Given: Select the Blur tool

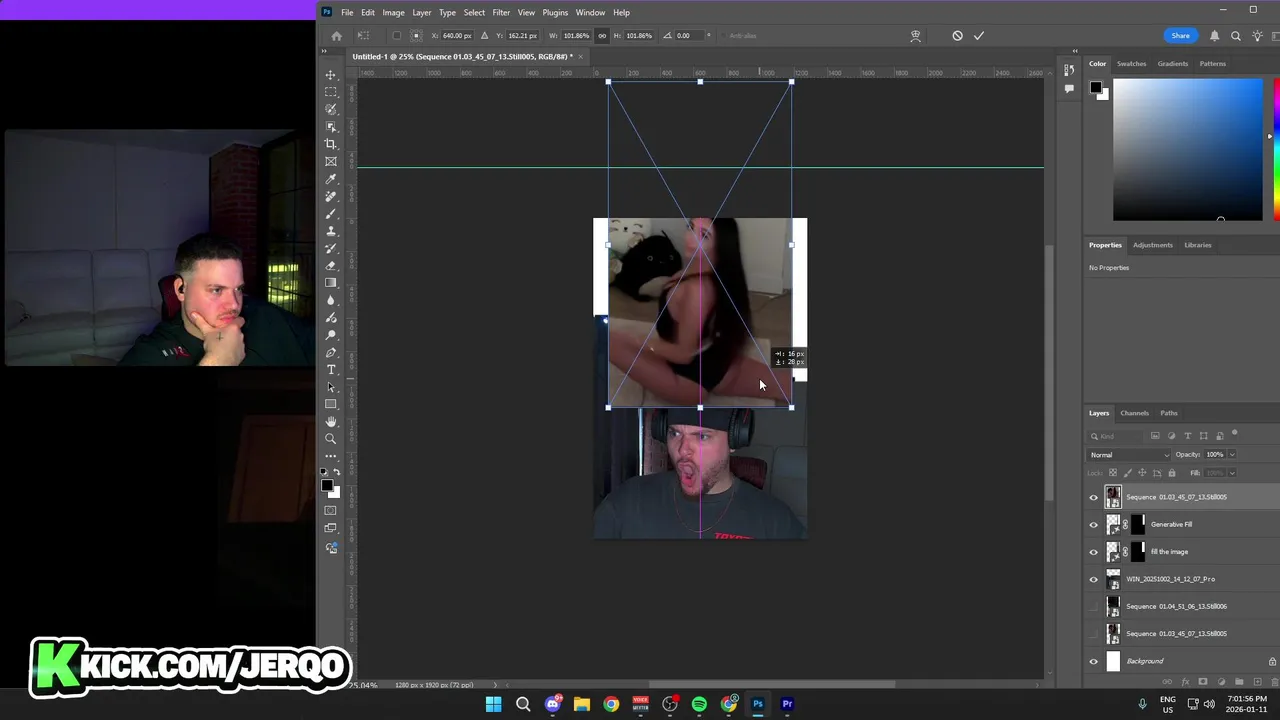Looking at the screenshot, I should [331, 300].
